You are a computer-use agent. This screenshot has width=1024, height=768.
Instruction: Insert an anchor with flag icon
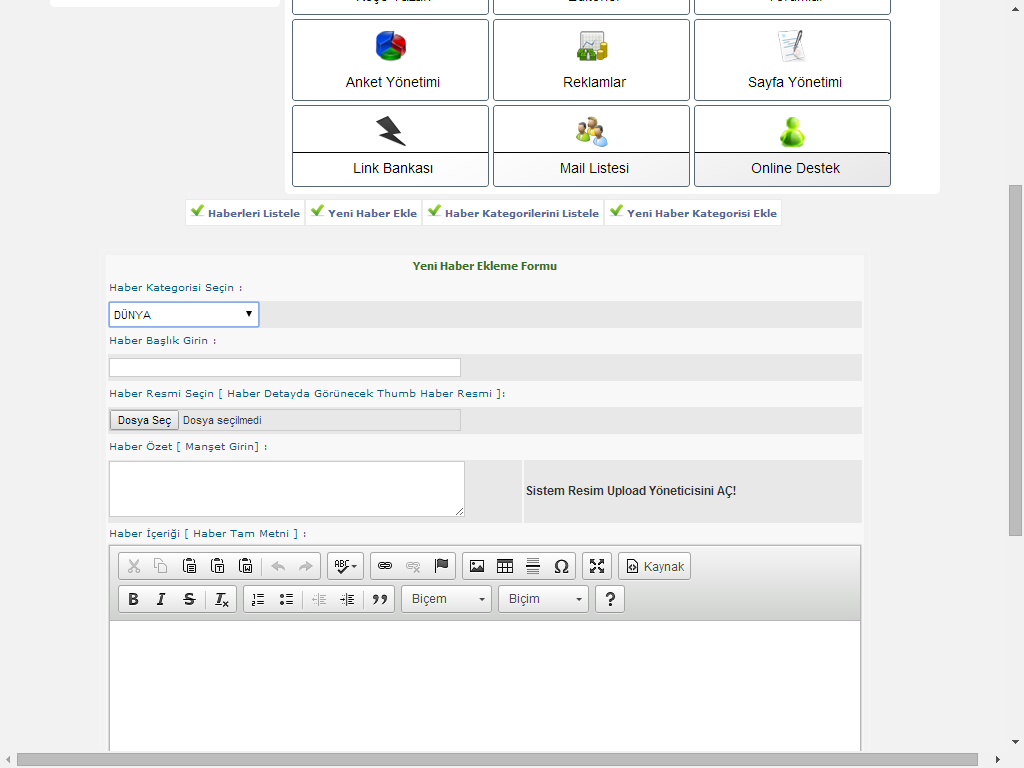pyautogui.click(x=441, y=566)
